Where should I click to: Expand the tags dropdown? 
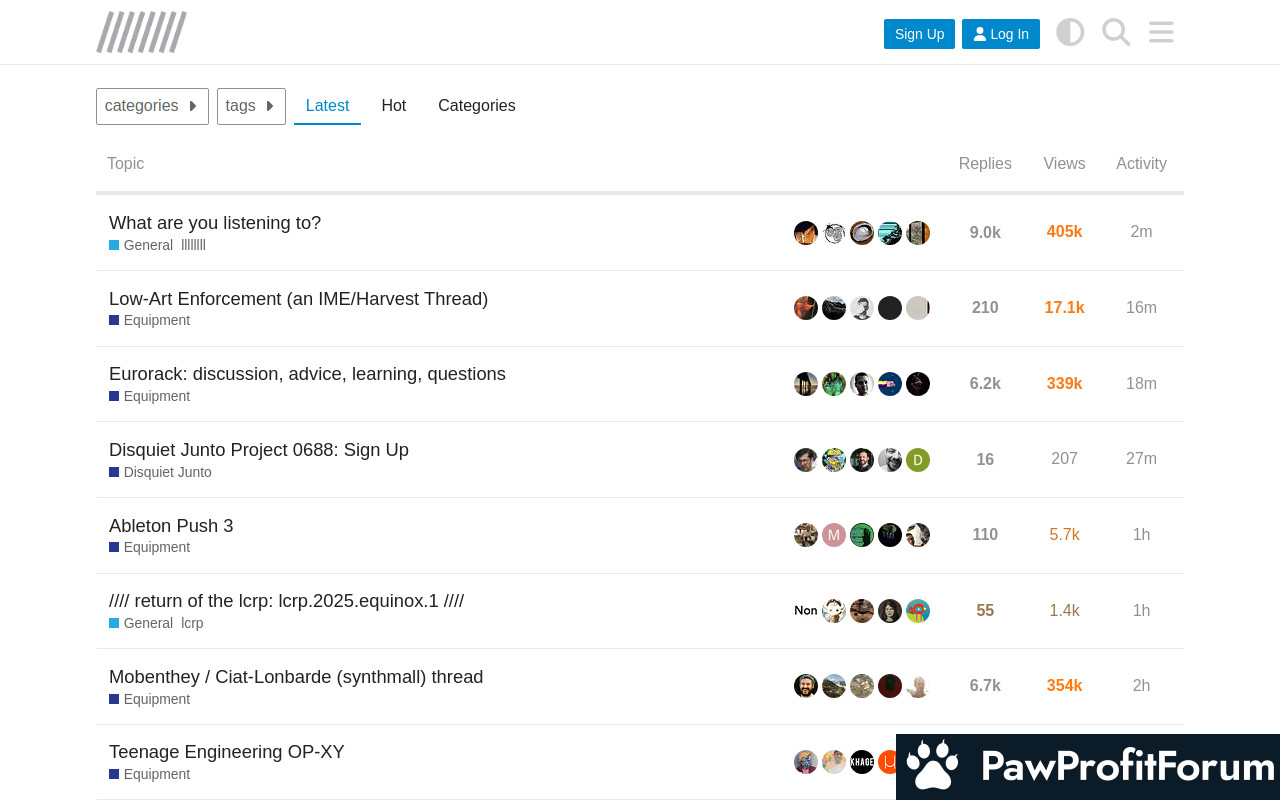251,106
